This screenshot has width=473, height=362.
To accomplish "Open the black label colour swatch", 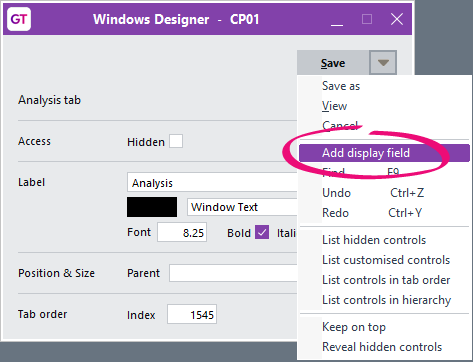I will (x=152, y=207).
